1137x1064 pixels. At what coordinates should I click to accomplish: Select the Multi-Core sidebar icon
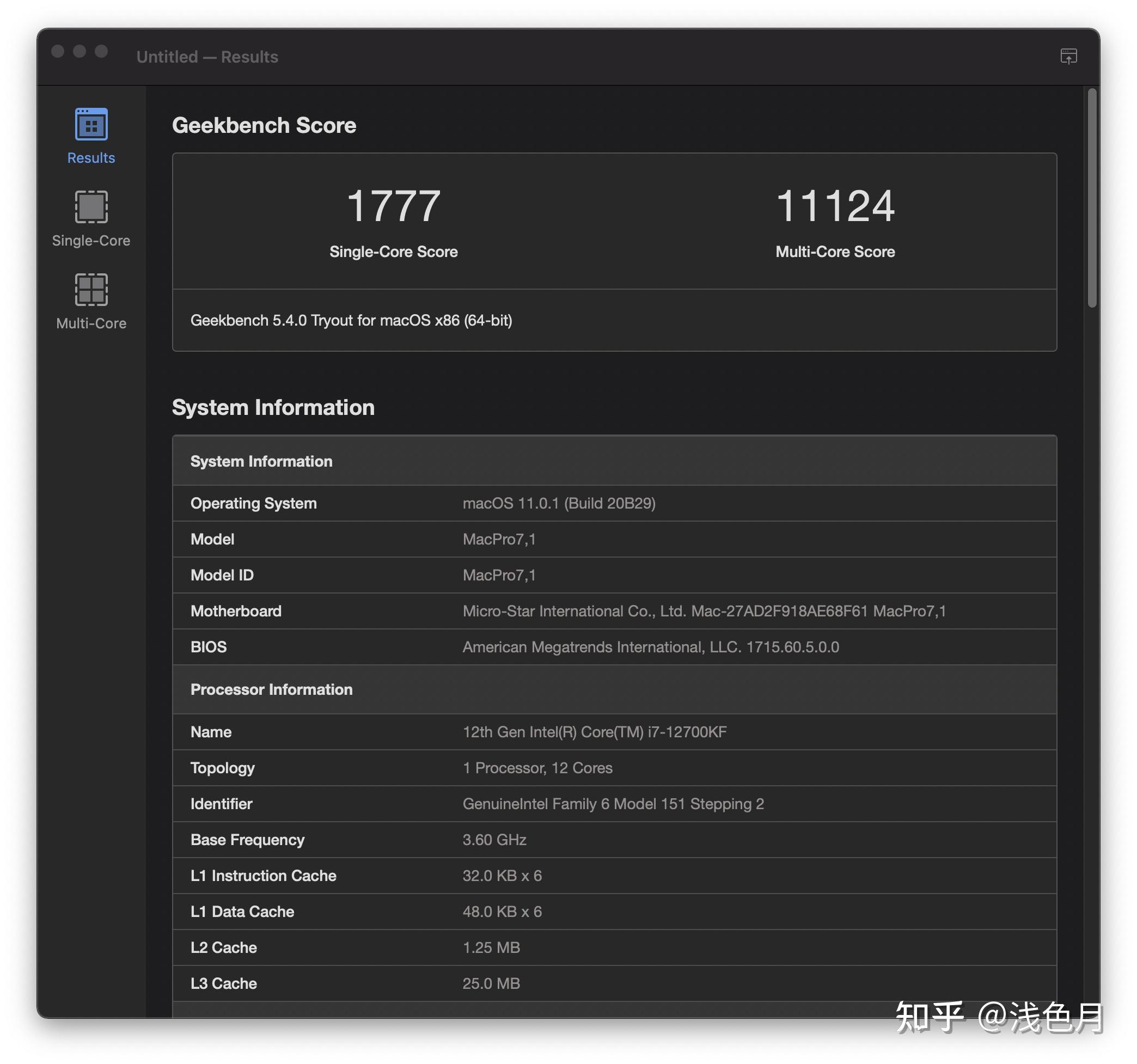coord(91,290)
